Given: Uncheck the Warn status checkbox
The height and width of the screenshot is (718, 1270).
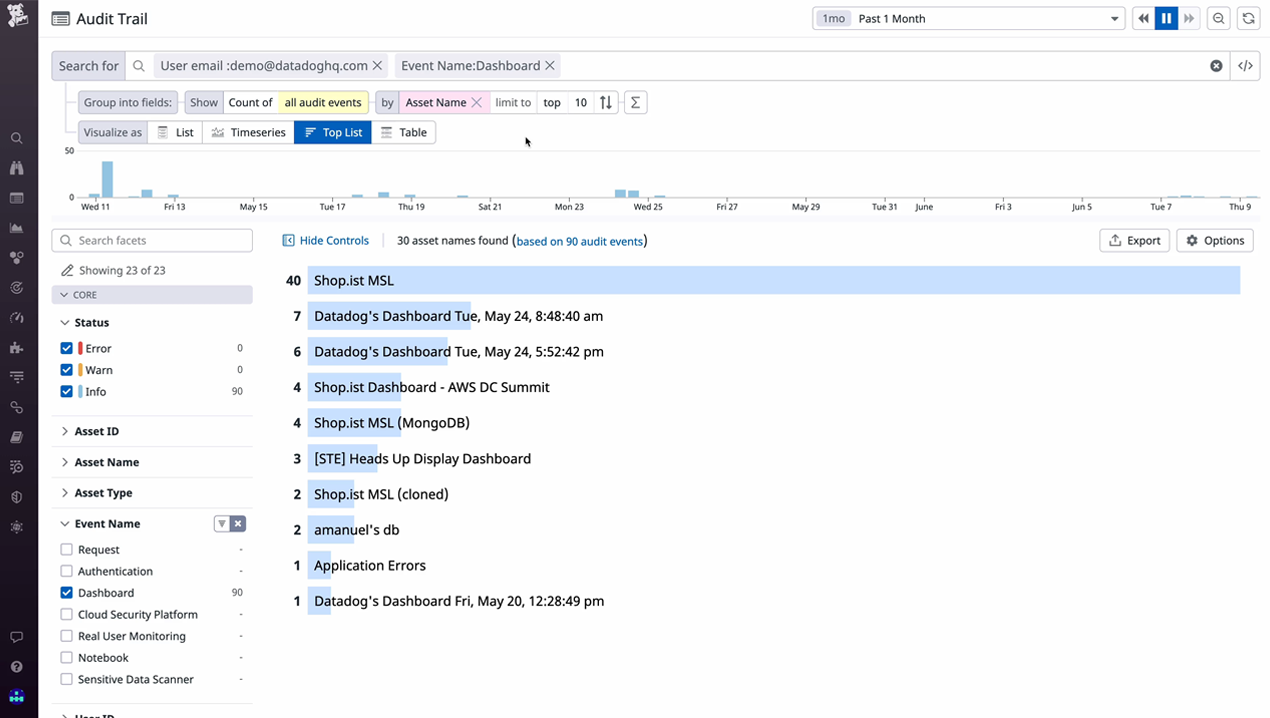Looking at the screenshot, I should [66, 370].
